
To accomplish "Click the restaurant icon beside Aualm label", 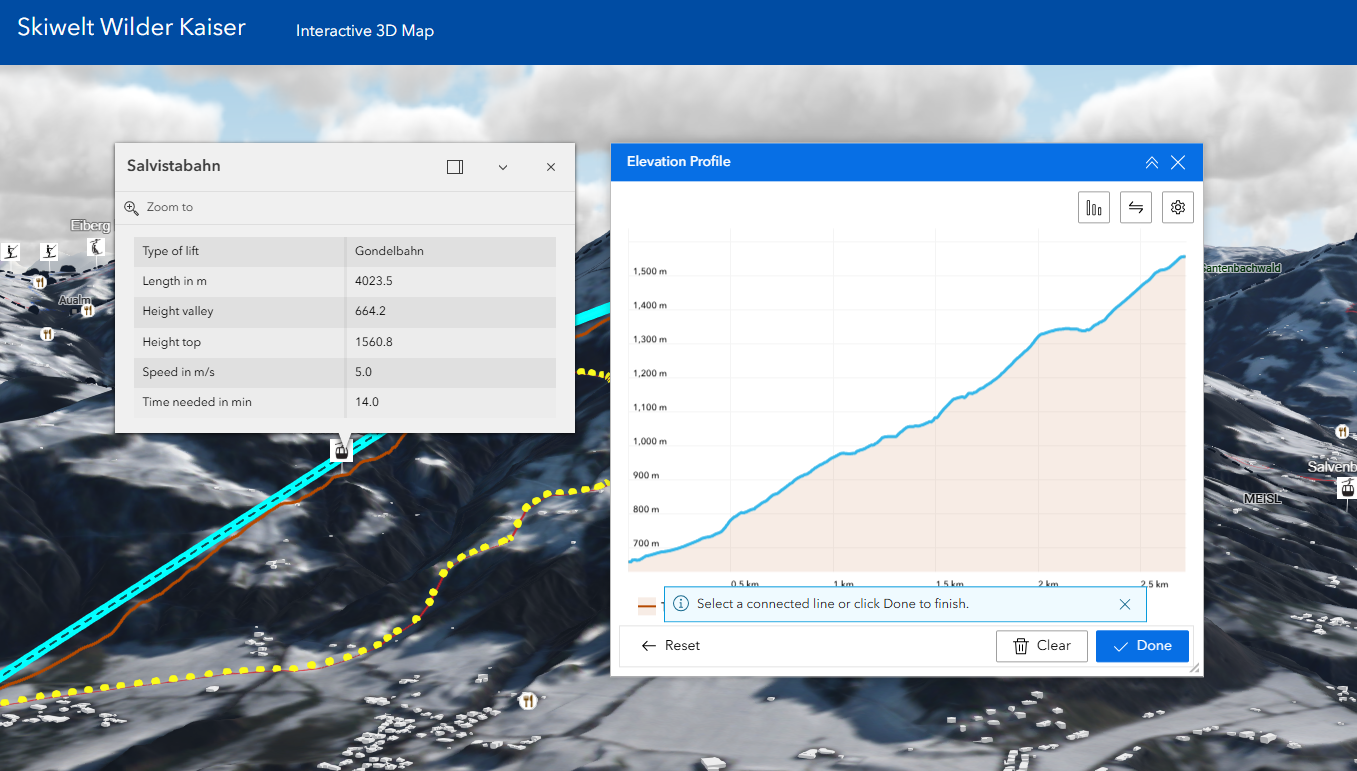I will click(x=88, y=311).
